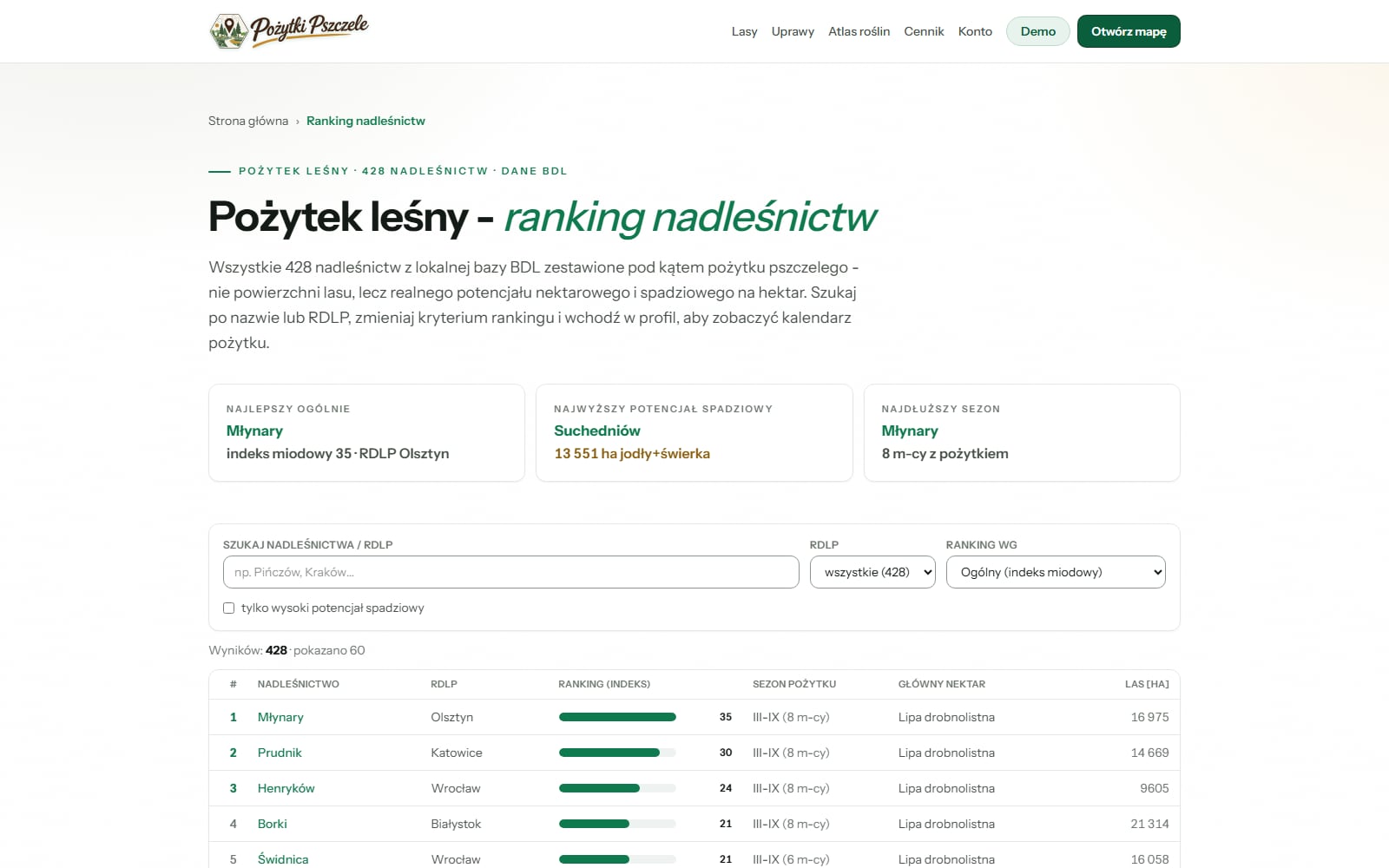Click the 'indeks miodowy 35 · RDLP Olsztyn' text
This screenshot has width=1389, height=868.
[x=338, y=453]
